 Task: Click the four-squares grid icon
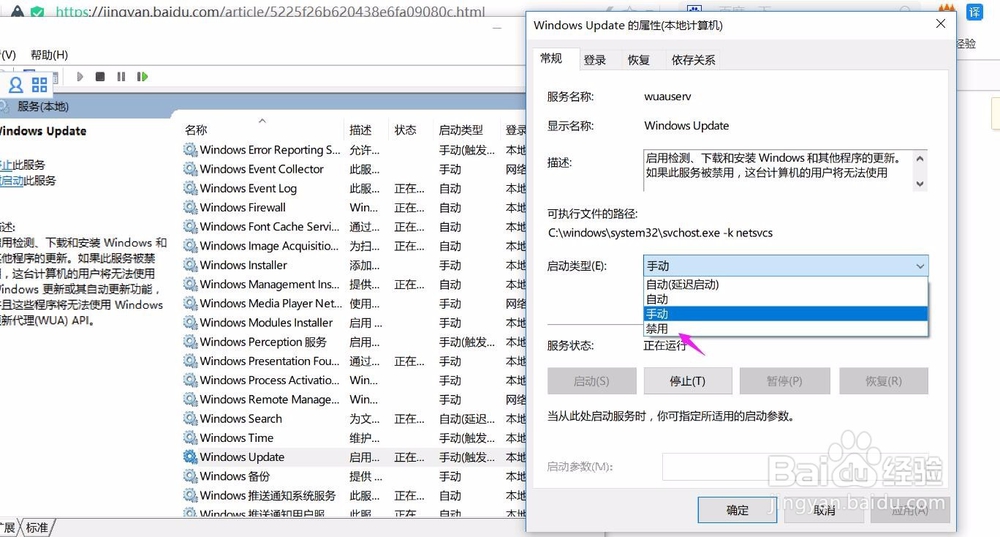tap(40, 85)
